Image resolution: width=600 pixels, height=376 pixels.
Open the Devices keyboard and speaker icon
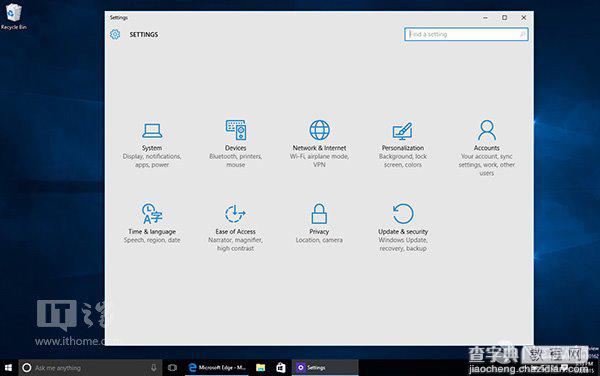[236, 130]
